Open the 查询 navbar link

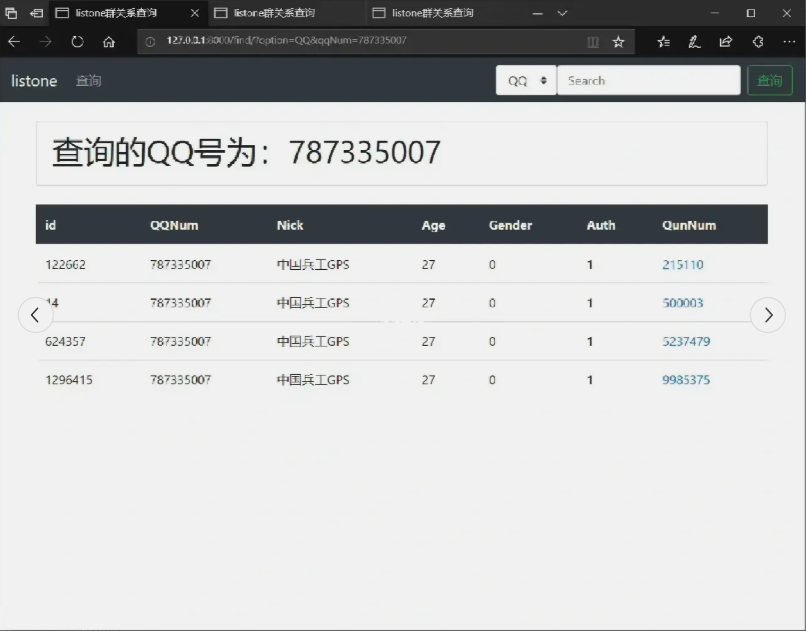[x=88, y=81]
